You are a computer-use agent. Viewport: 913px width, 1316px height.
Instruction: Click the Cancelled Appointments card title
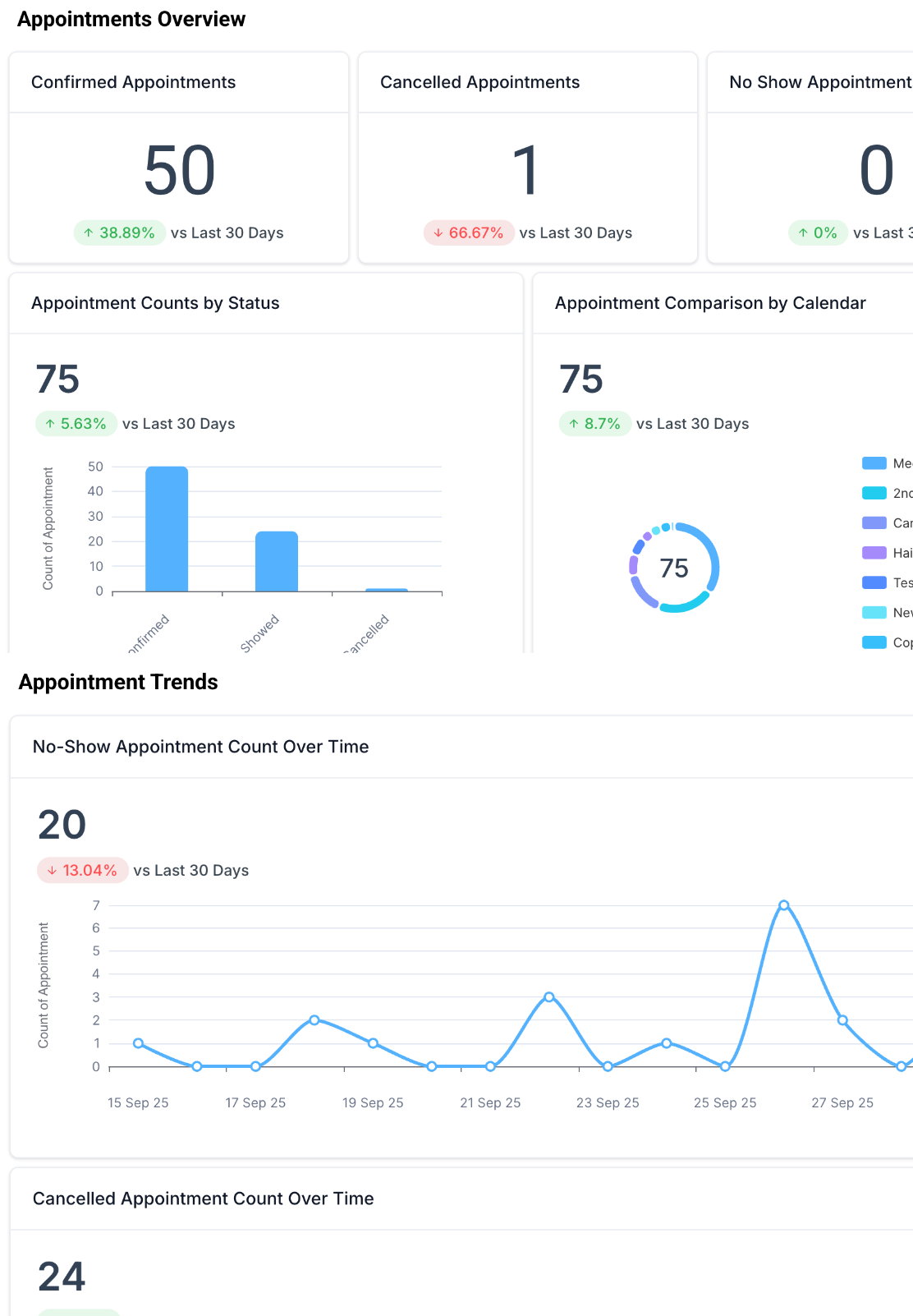pos(480,82)
